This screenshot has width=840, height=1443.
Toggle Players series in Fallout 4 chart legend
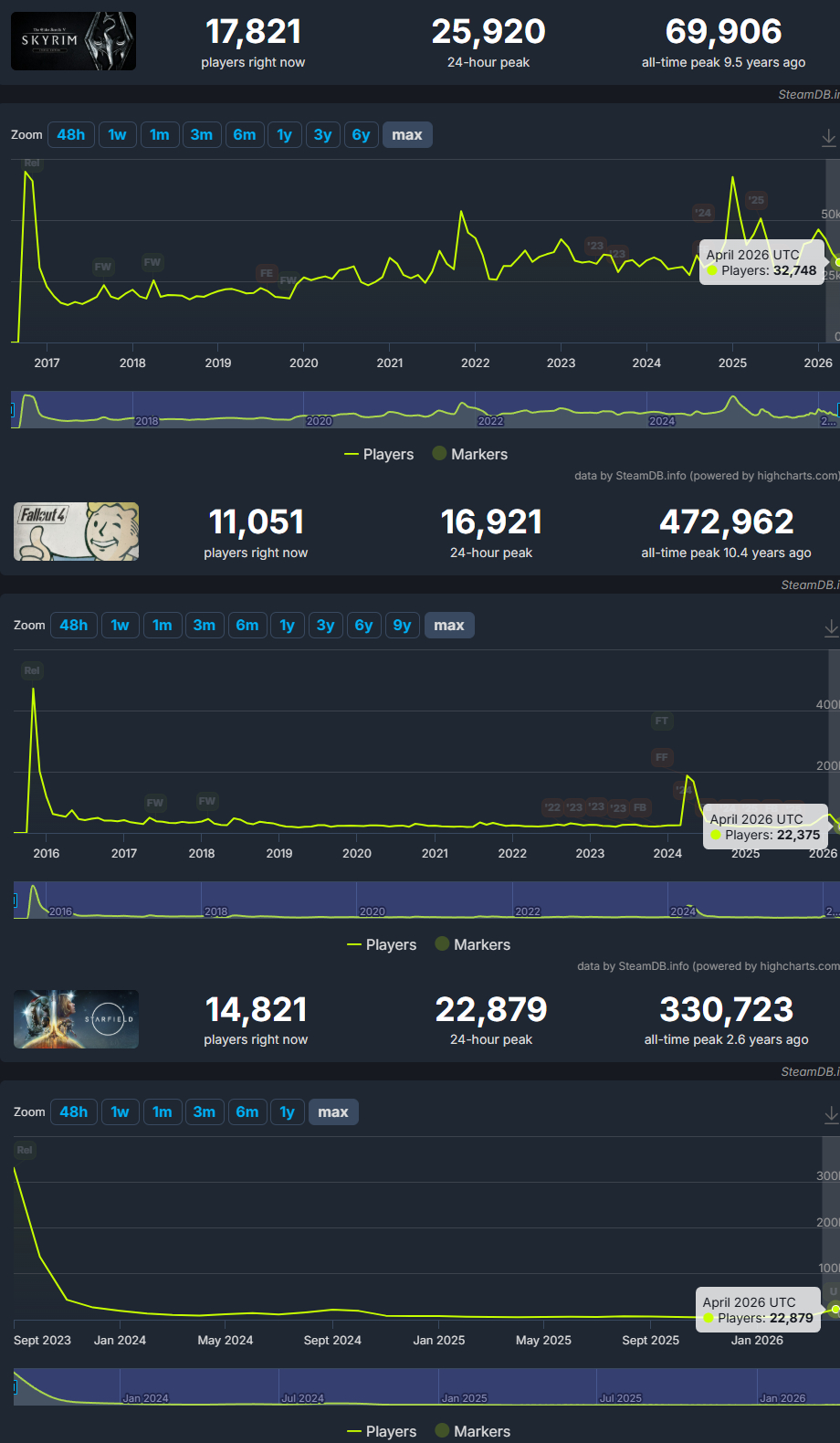pos(382,944)
